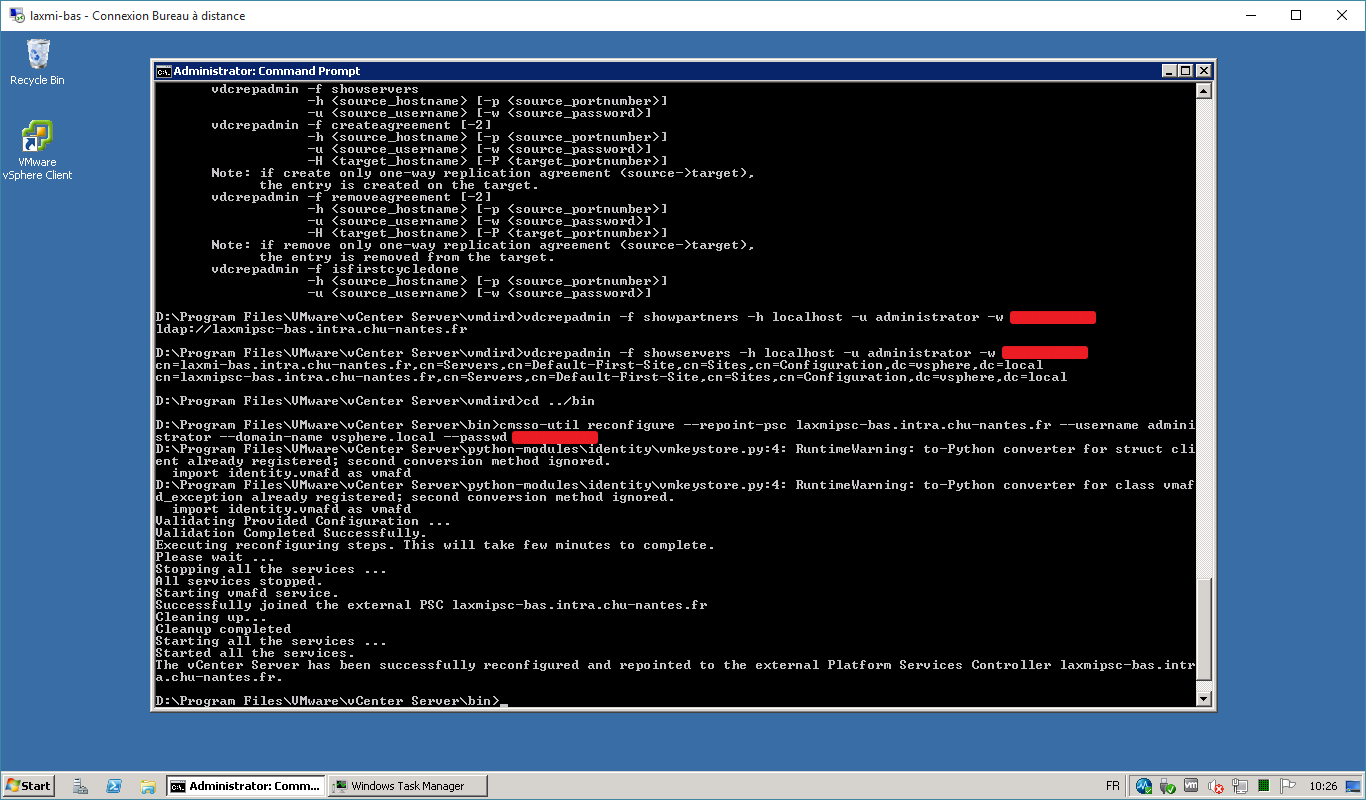Image resolution: width=1366 pixels, height=800 pixels.
Task: Open the Start menu
Action: tap(28, 786)
